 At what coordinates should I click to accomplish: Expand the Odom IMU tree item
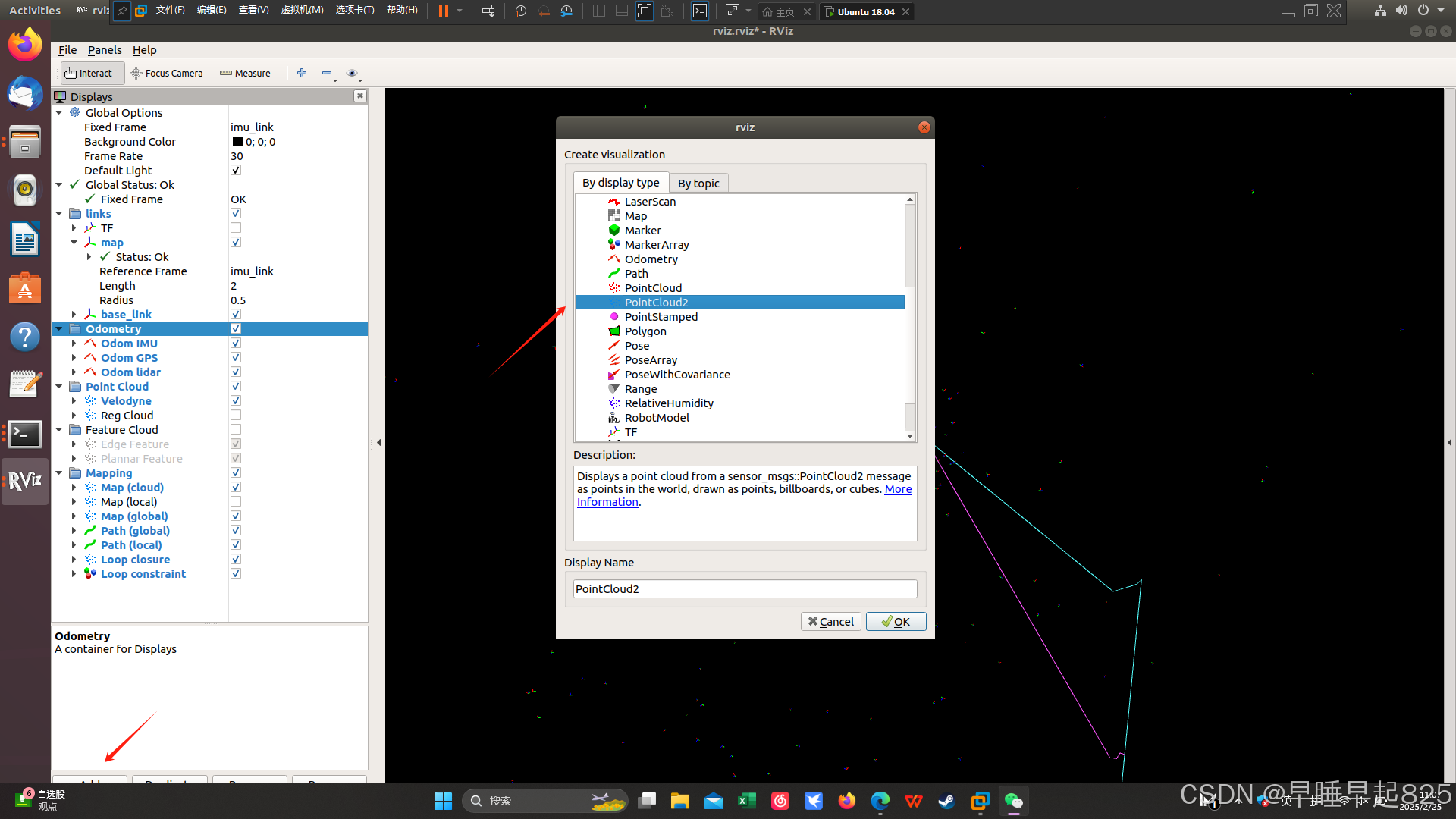[74, 344]
